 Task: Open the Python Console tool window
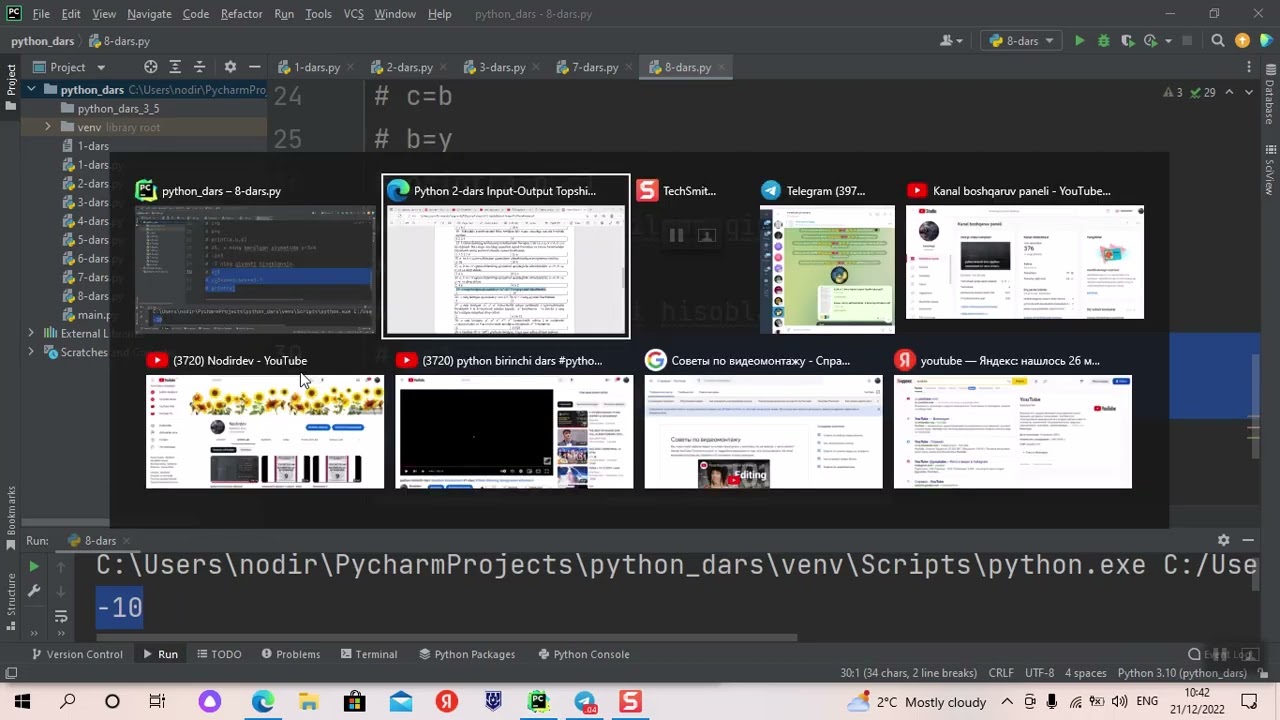click(x=584, y=654)
